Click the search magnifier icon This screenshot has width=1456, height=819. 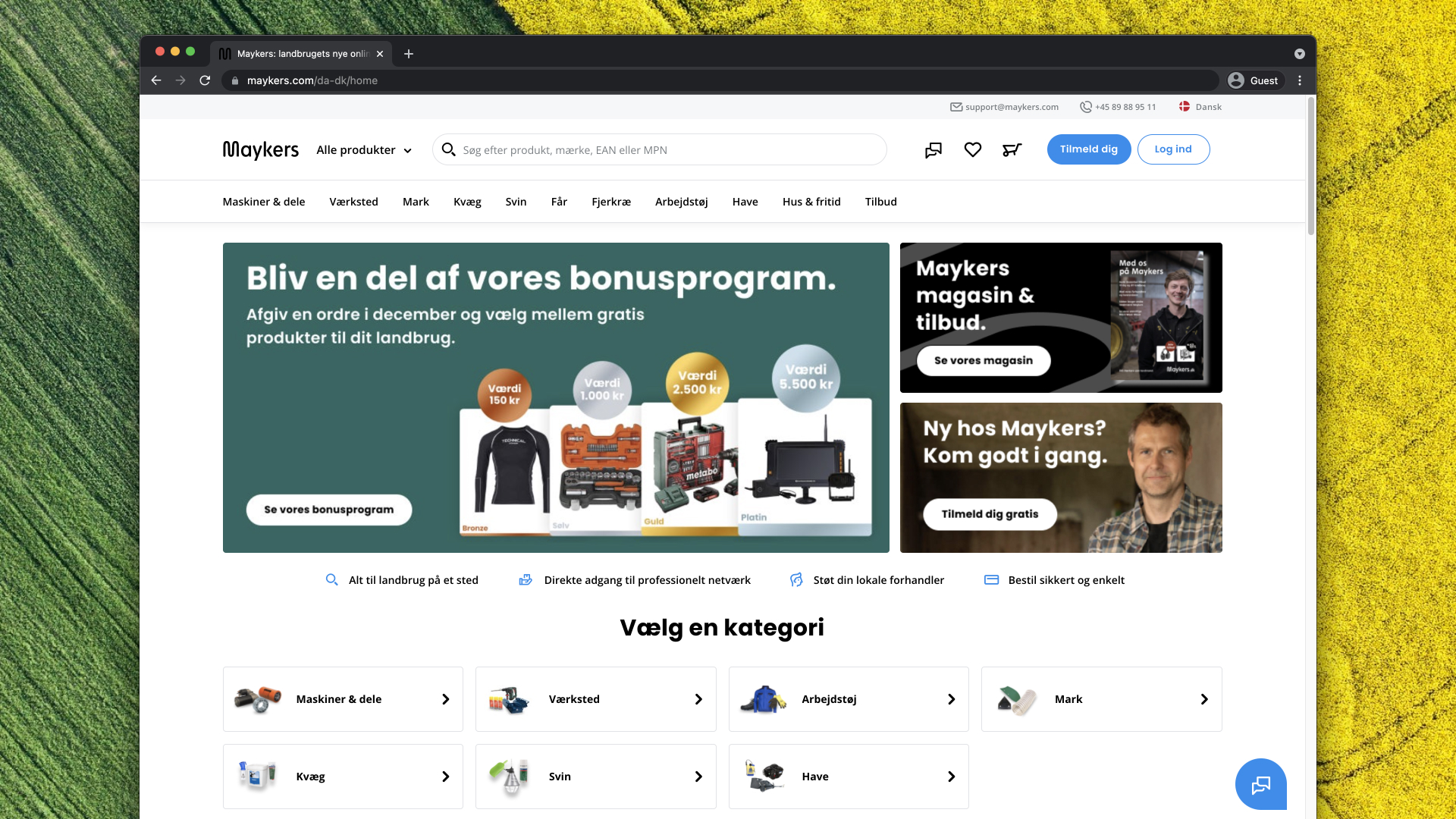[x=448, y=149]
